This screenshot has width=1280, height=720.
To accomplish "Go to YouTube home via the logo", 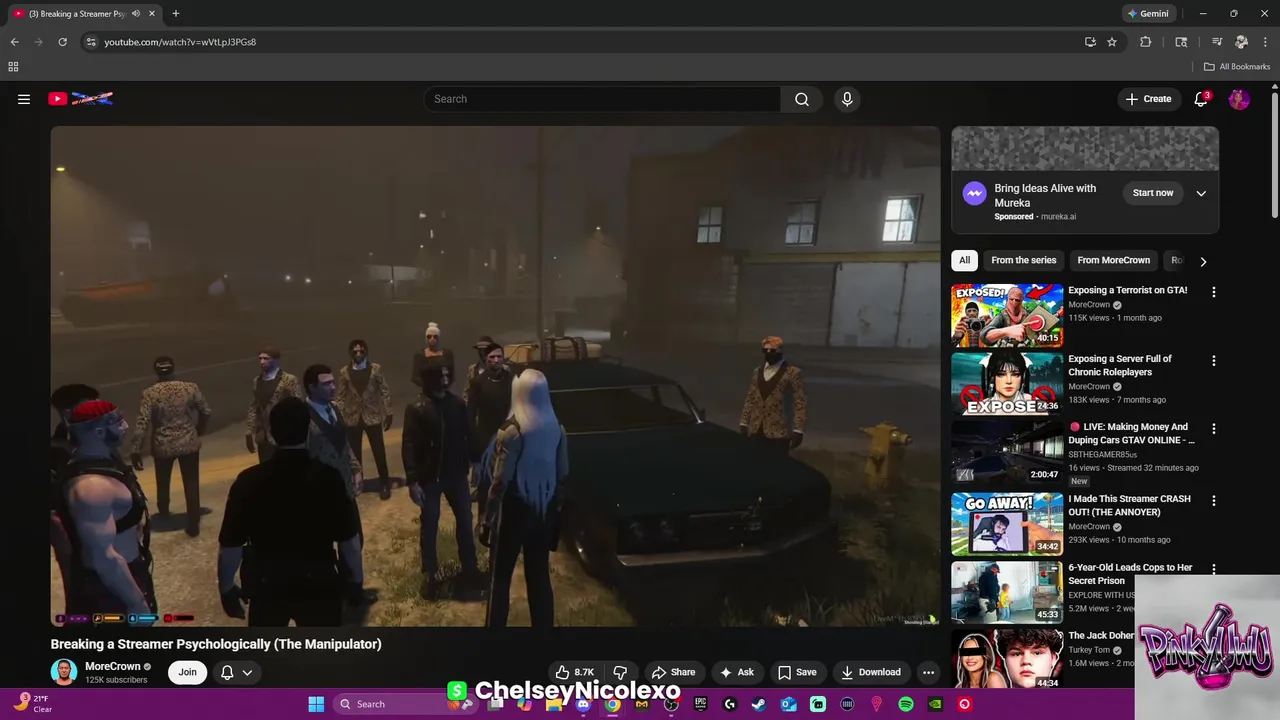I will 80,98.
